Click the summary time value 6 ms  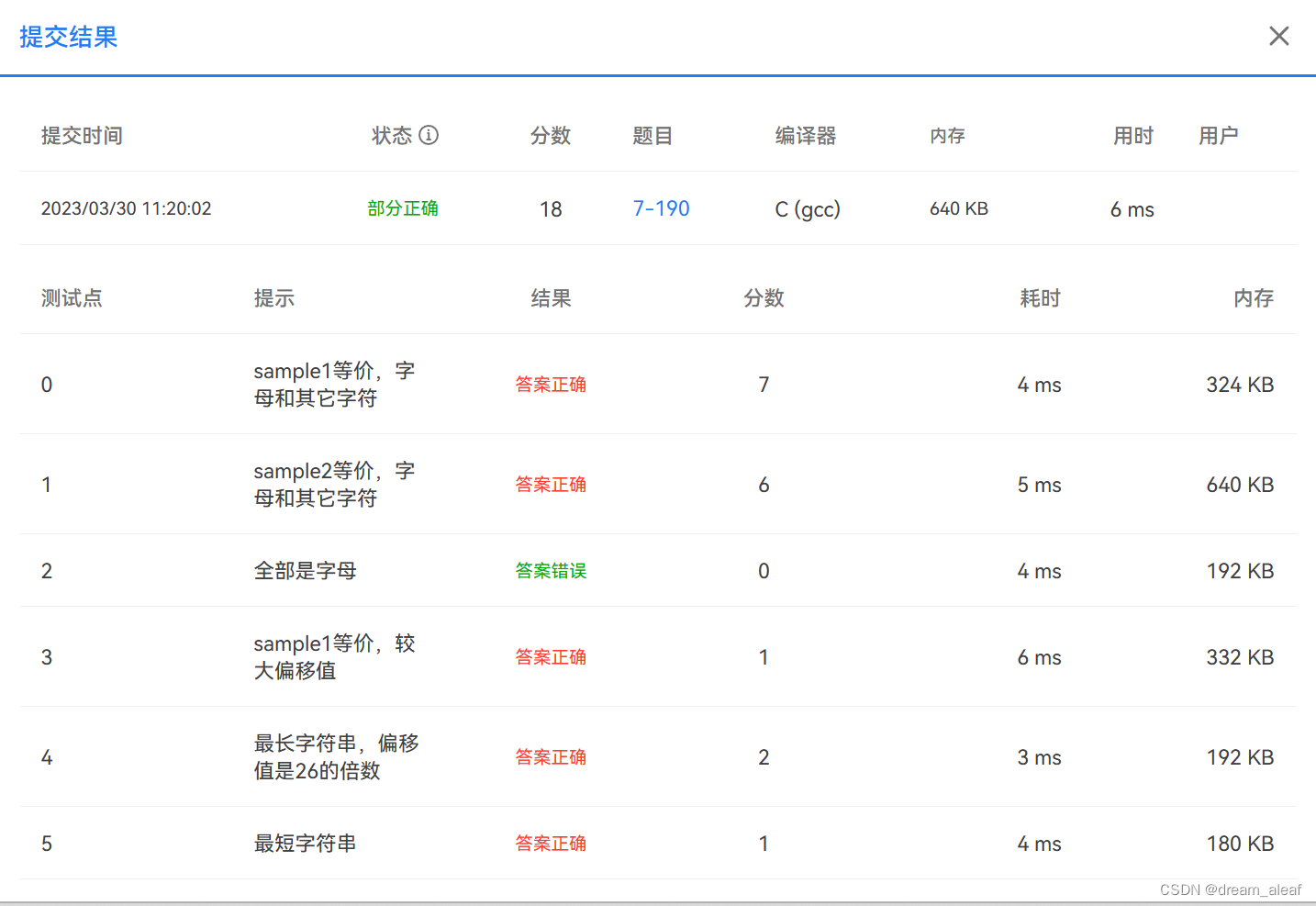coord(1132,209)
